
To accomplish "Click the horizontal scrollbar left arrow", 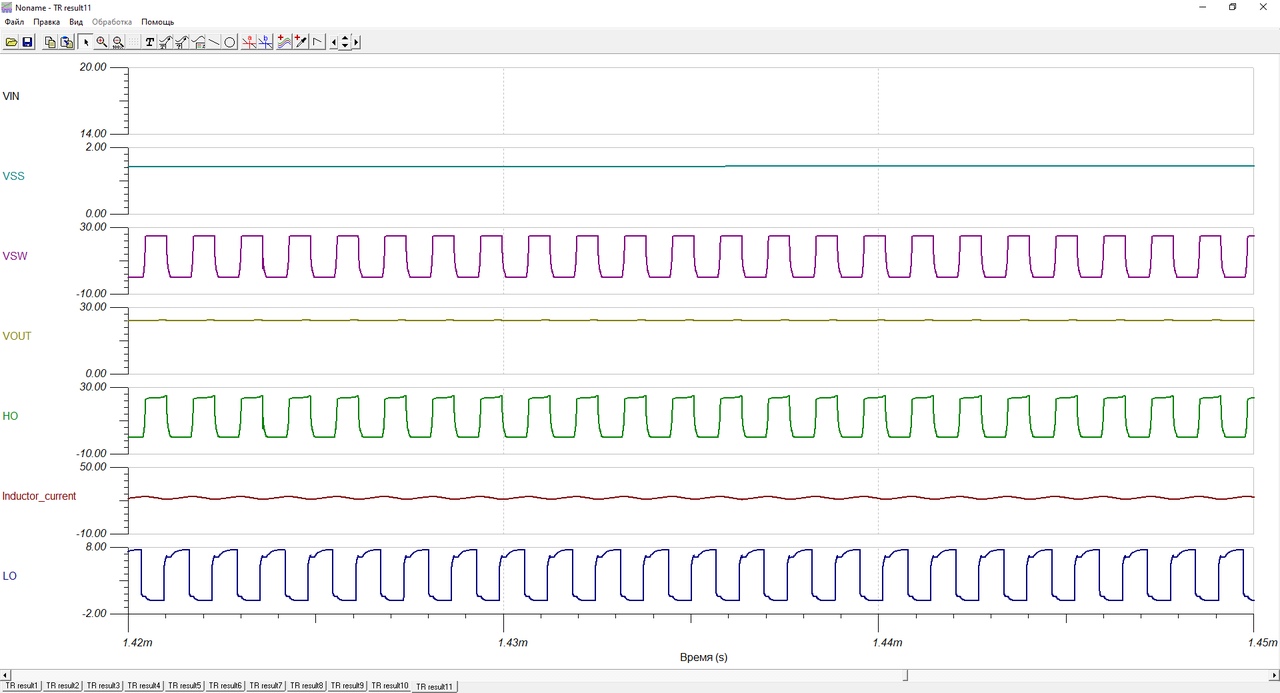I will click(6, 674).
